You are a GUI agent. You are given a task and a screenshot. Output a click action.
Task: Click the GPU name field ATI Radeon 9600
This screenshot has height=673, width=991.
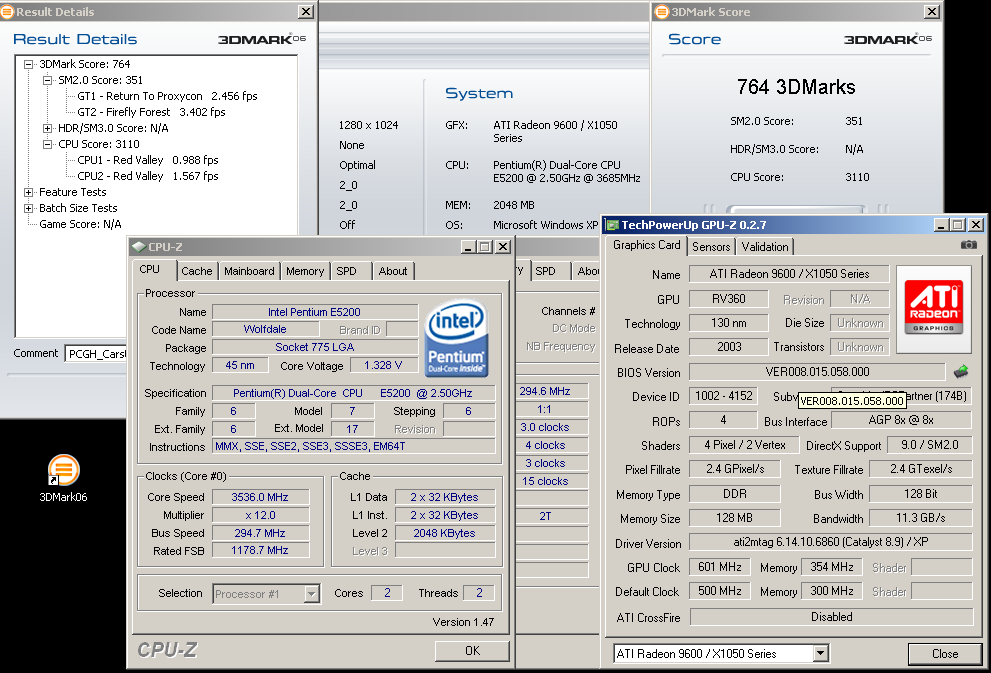tap(789, 274)
